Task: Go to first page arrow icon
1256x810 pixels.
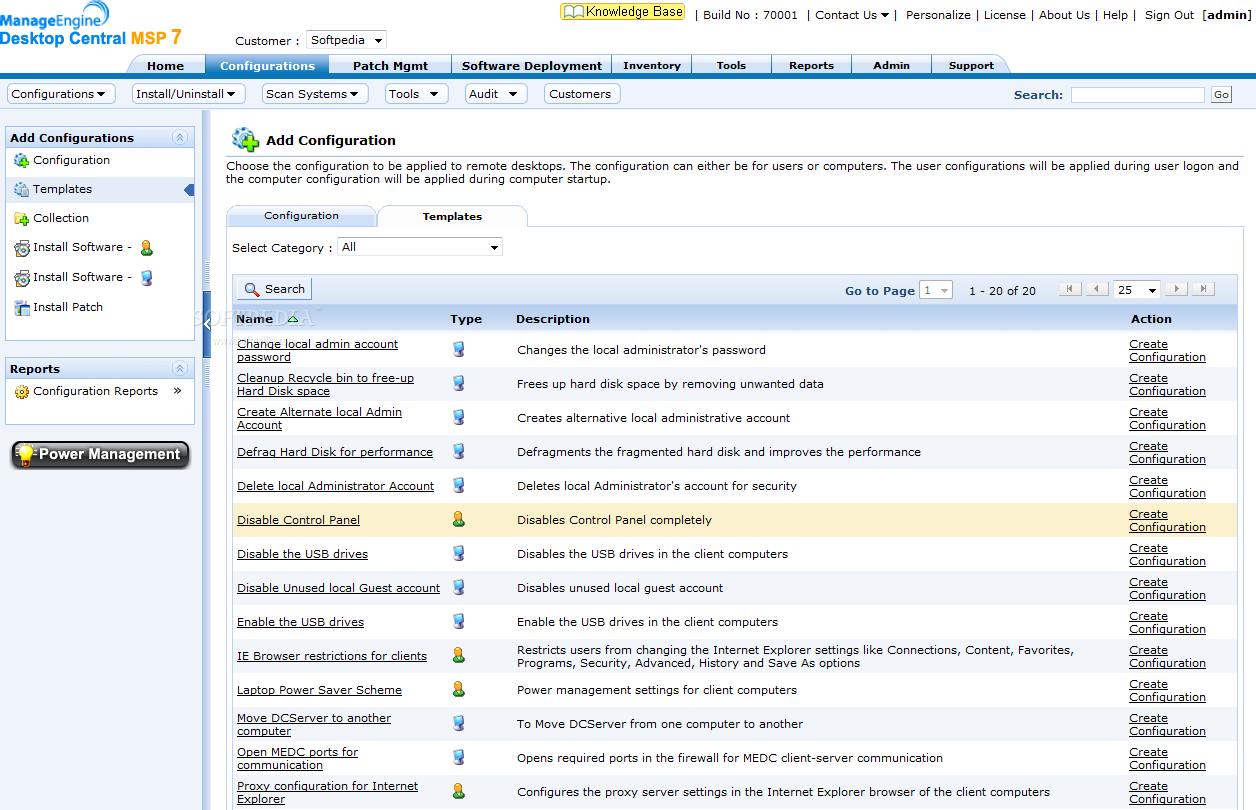Action: 1070,289
